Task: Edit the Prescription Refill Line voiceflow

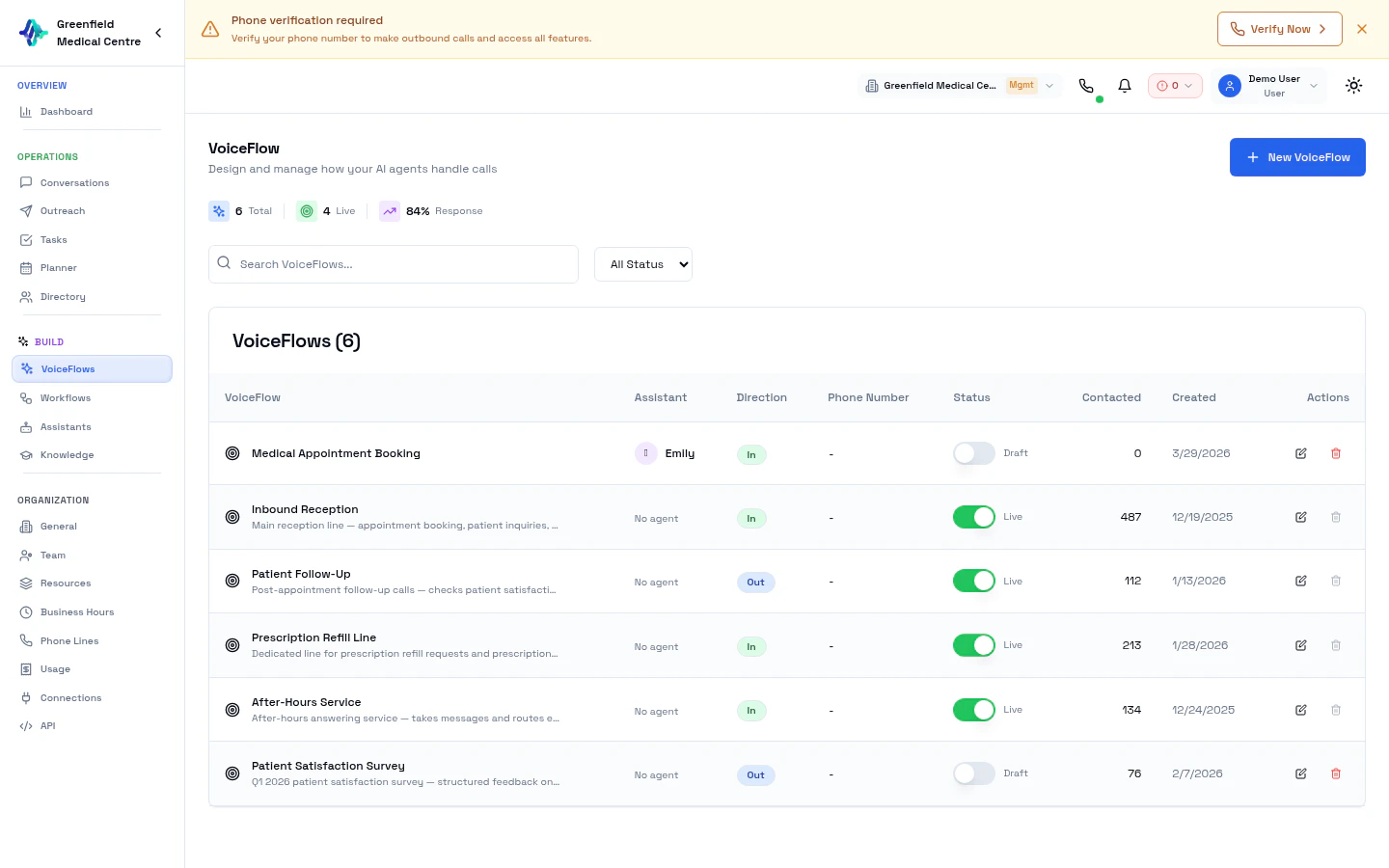Action: tap(1300, 645)
